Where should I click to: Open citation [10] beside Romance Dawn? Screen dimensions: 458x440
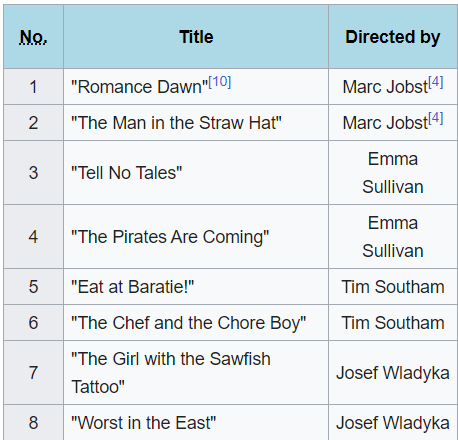coord(219,82)
